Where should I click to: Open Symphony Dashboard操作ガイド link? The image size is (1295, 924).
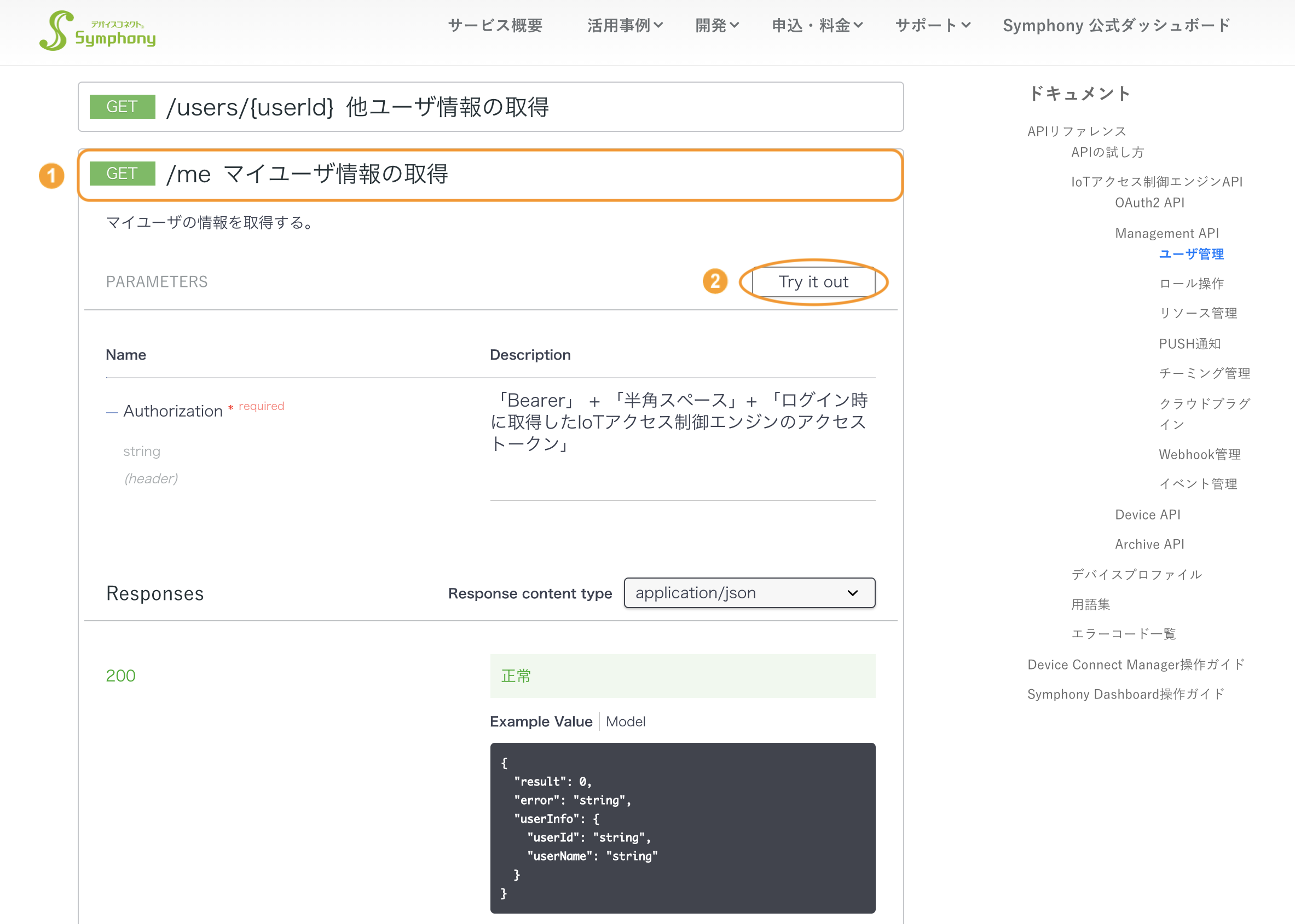click(1125, 694)
